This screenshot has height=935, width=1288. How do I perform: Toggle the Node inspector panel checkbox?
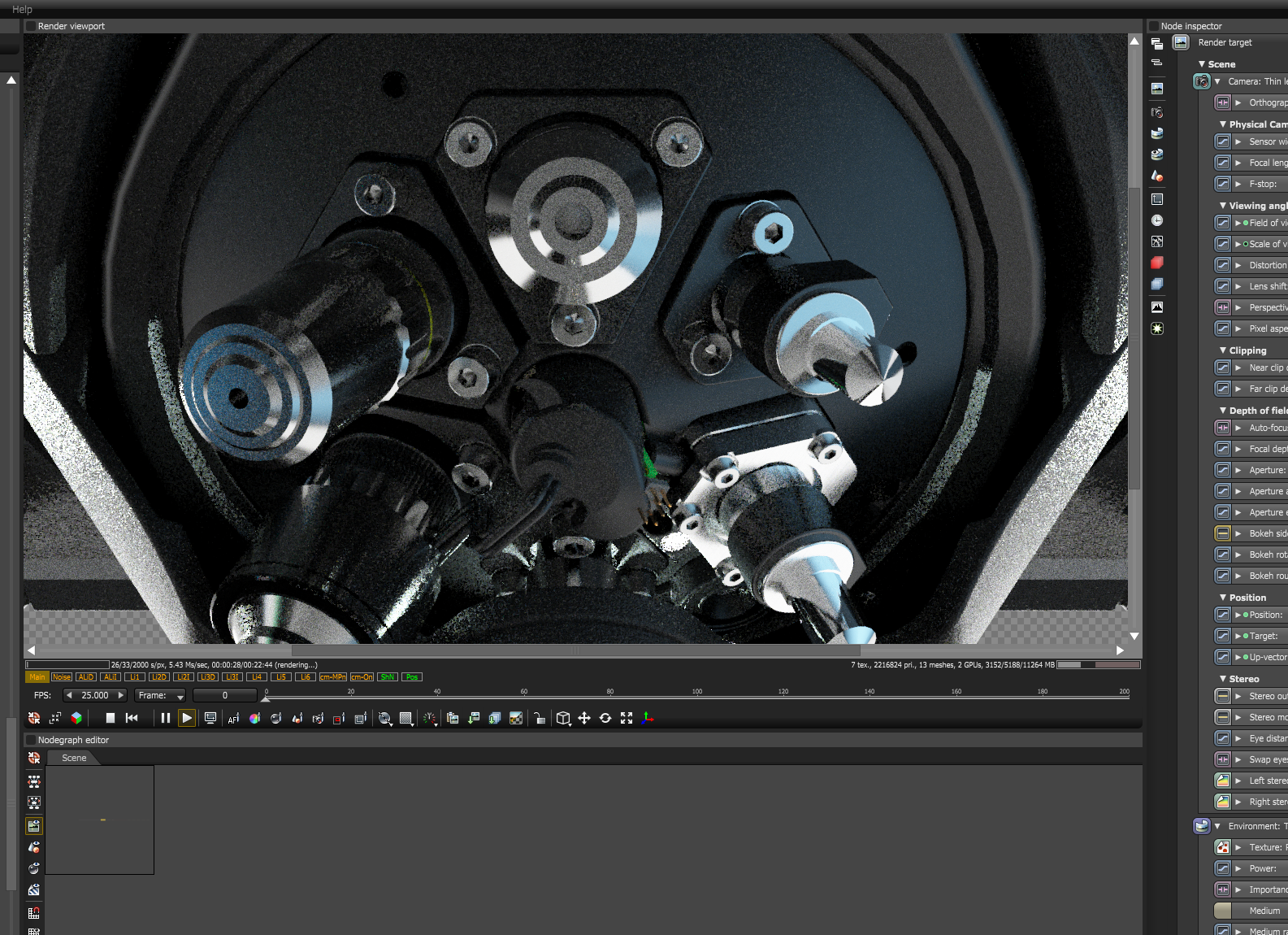(1154, 26)
